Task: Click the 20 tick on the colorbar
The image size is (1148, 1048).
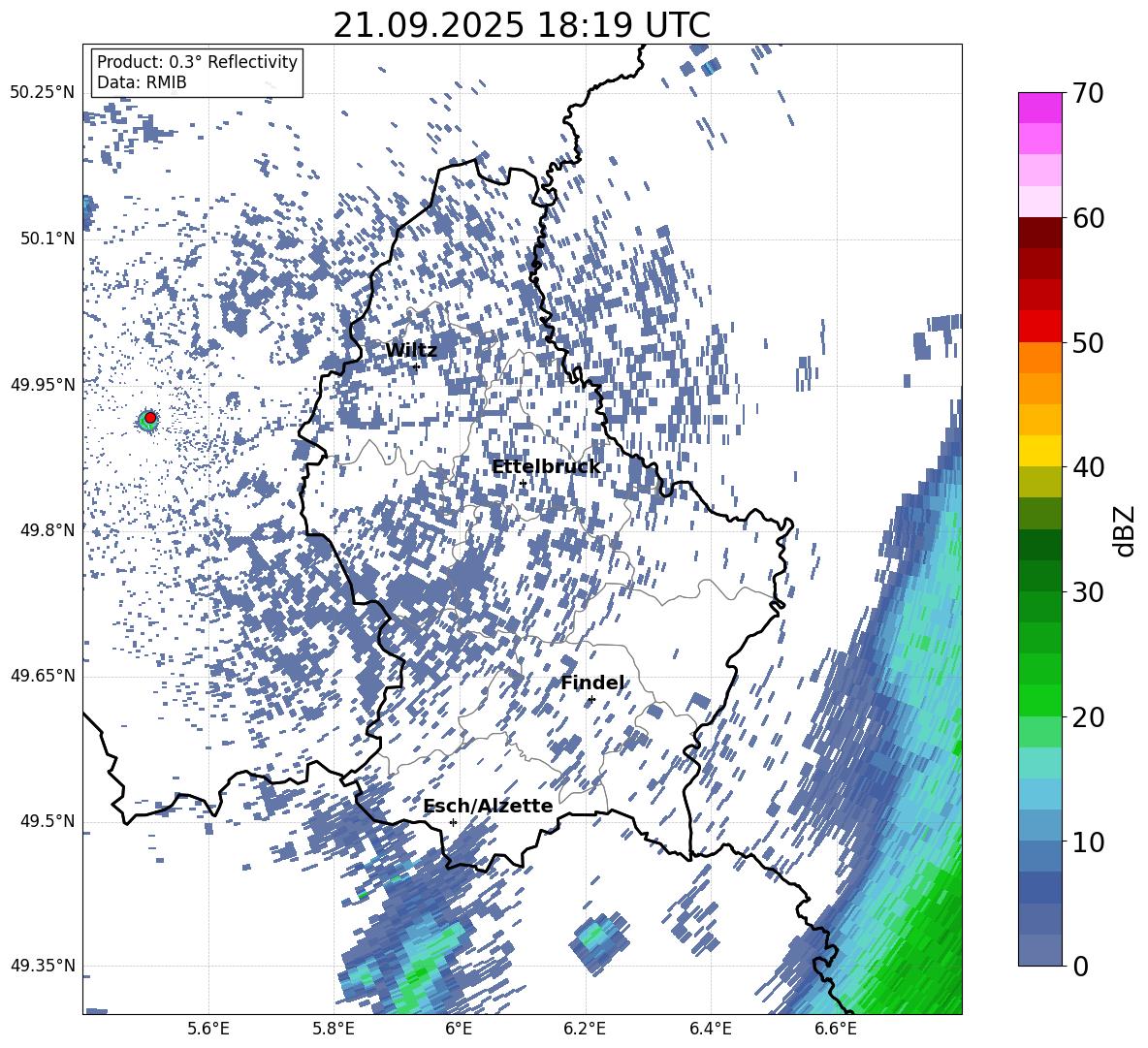Action: click(x=1087, y=717)
